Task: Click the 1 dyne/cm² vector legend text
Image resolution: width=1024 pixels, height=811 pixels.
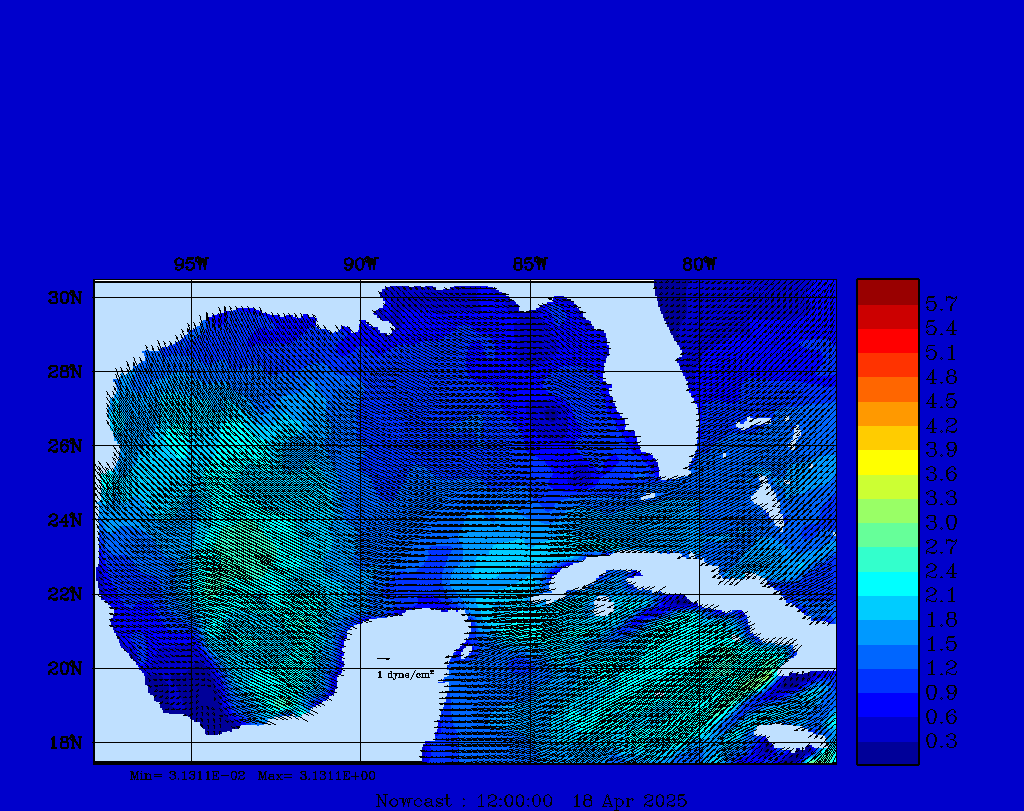Action: [x=406, y=675]
